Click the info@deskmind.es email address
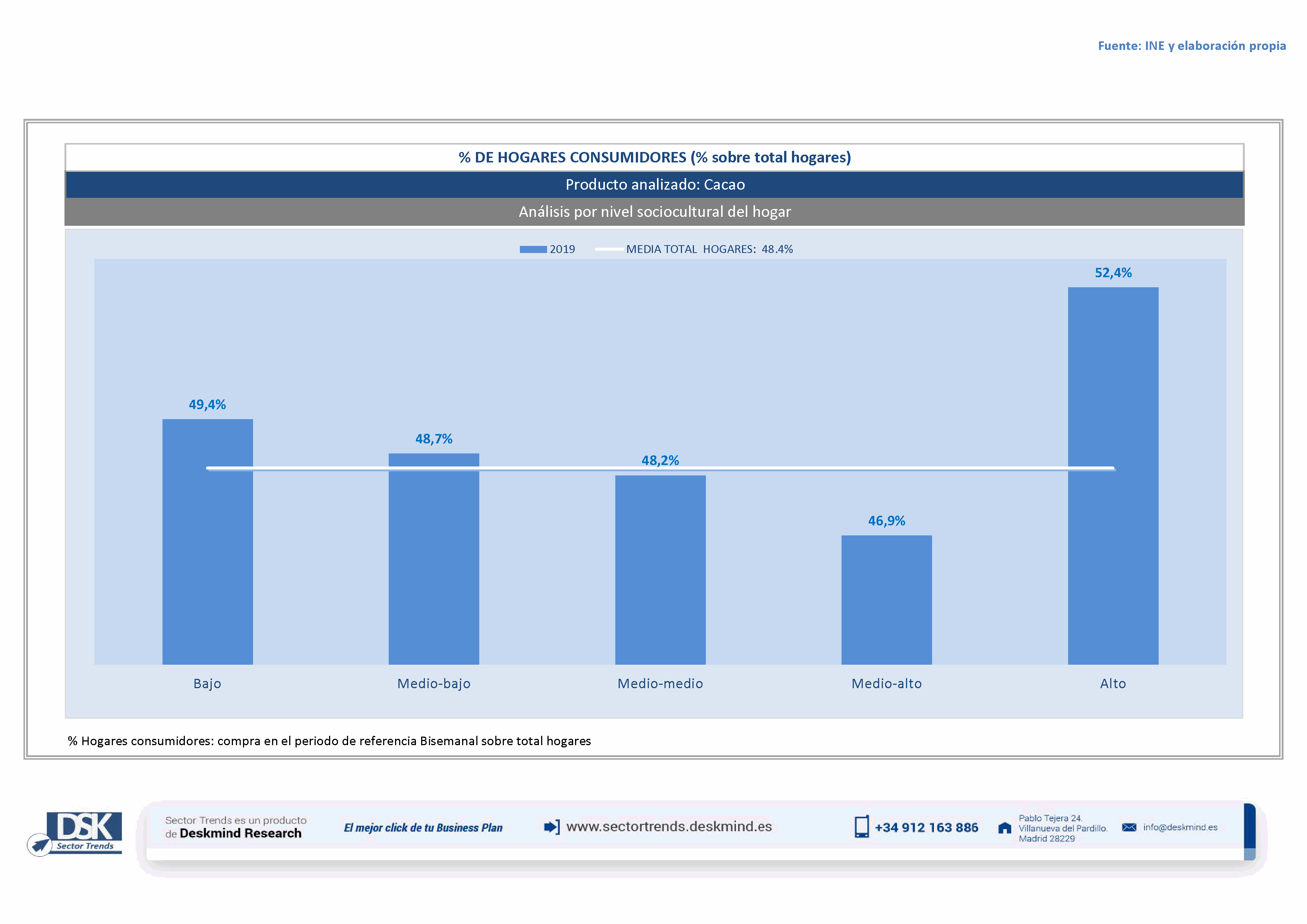1307x924 pixels. (x=1180, y=827)
